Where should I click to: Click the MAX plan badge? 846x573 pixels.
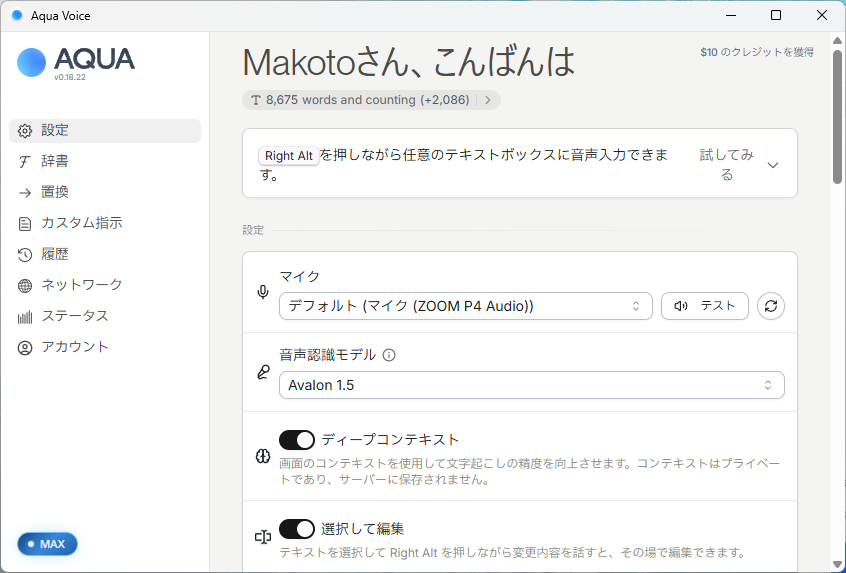click(x=47, y=544)
